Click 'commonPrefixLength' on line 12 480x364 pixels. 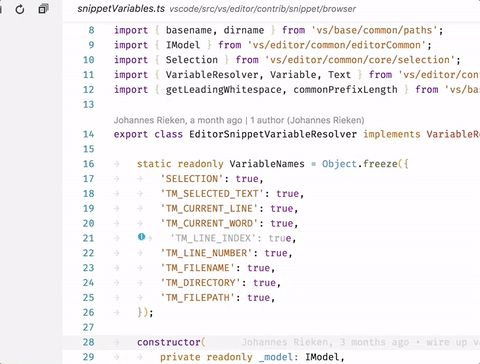point(345,90)
